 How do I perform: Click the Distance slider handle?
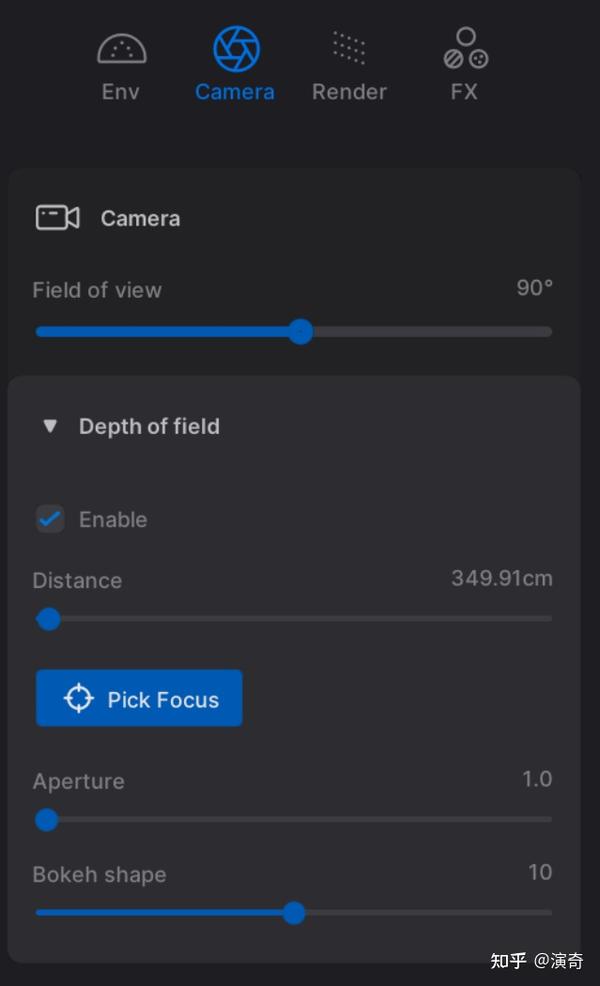click(48, 620)
